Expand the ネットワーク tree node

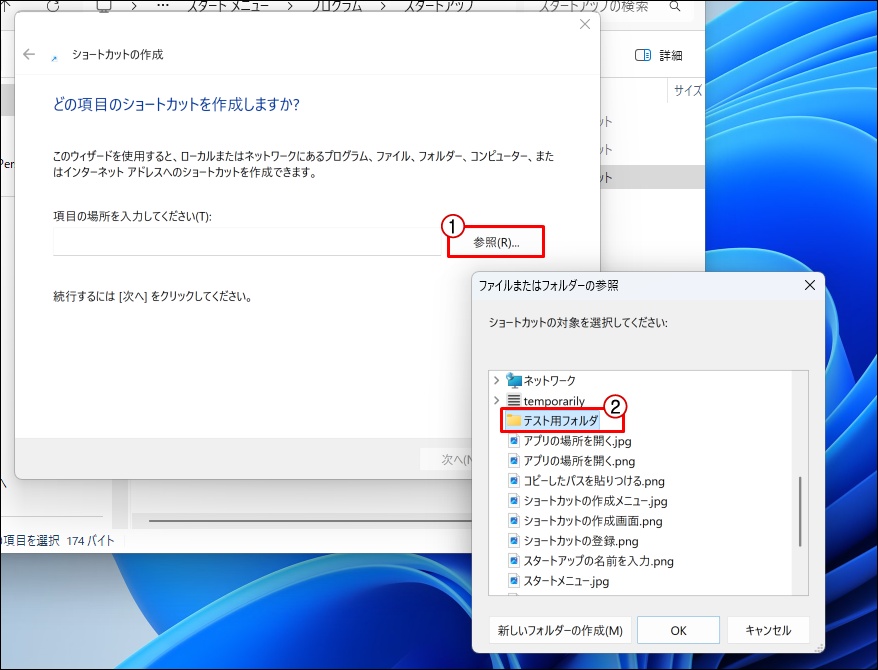pos(496,381)
